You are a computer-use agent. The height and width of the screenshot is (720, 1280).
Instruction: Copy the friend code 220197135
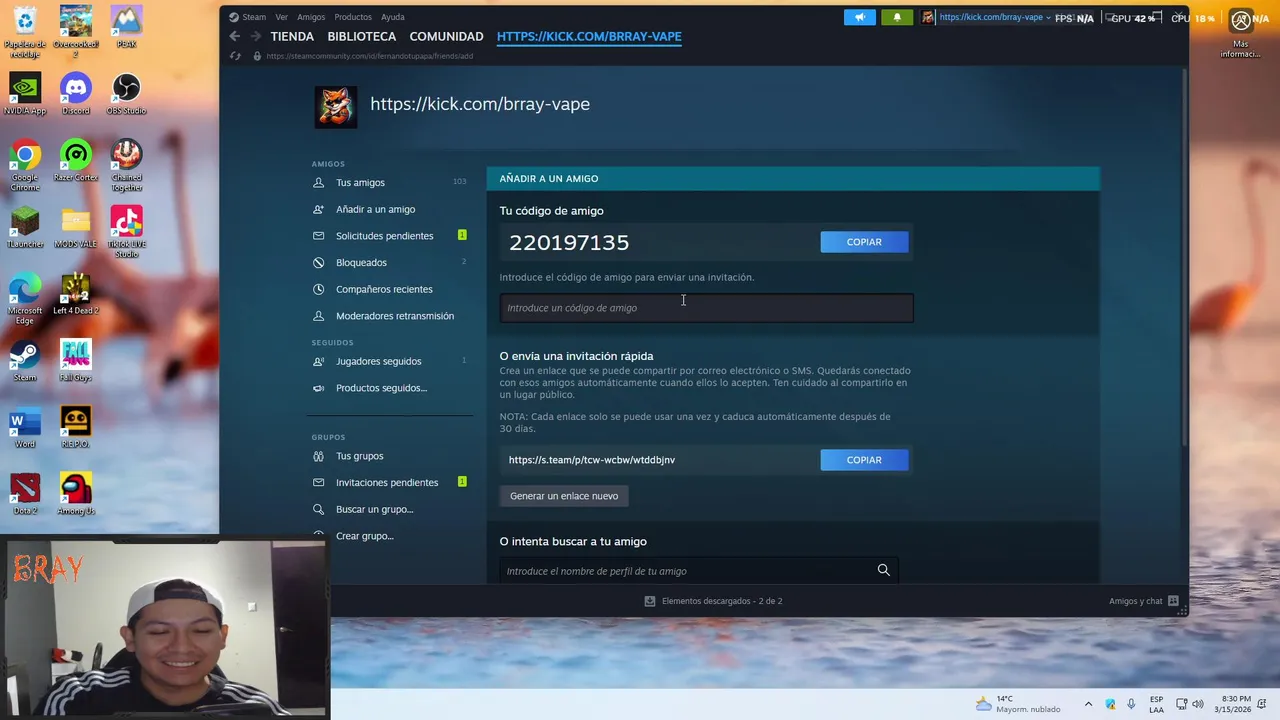(864, 242)
